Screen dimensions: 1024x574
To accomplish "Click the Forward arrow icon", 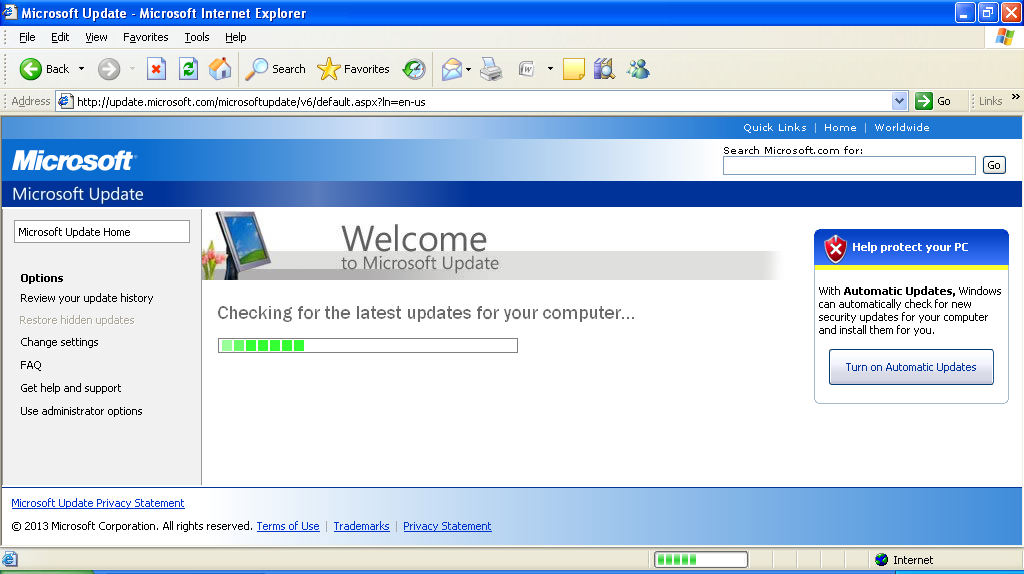I will (x=109, y=69).
